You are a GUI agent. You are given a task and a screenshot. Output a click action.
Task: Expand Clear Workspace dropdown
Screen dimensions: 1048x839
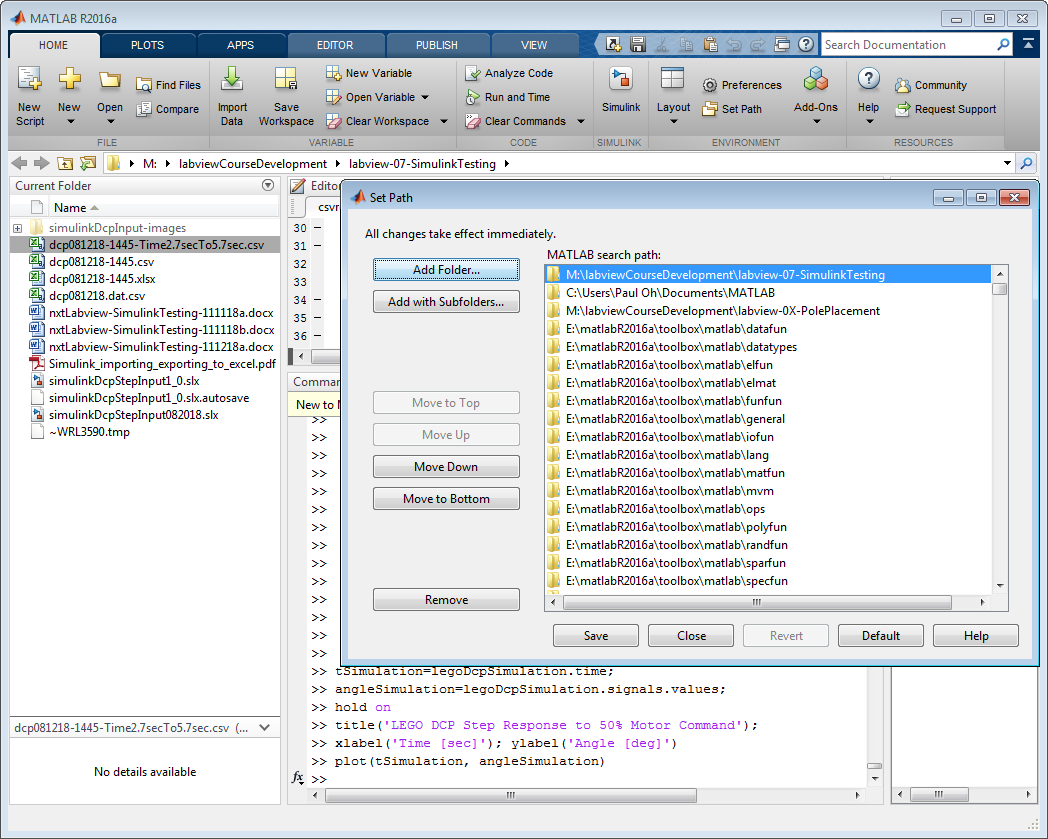click(444, 122)
